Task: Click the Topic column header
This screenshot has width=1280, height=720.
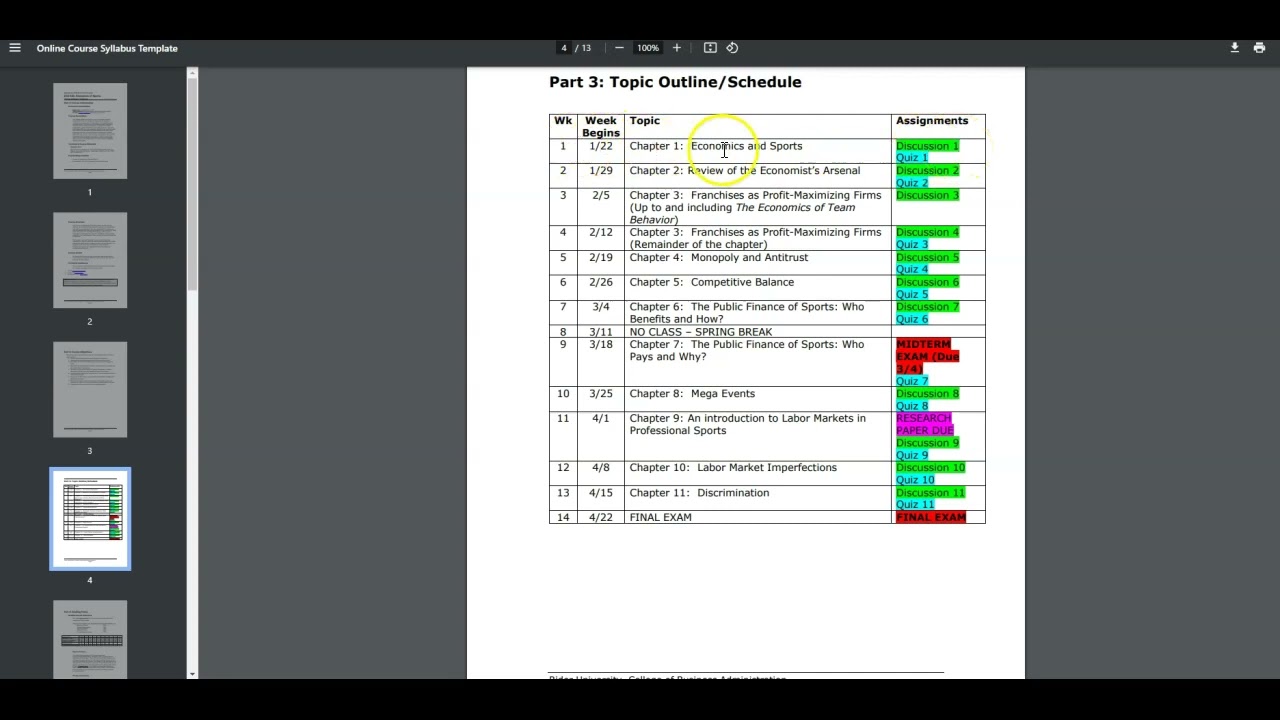Action: (x=645, y=121)
